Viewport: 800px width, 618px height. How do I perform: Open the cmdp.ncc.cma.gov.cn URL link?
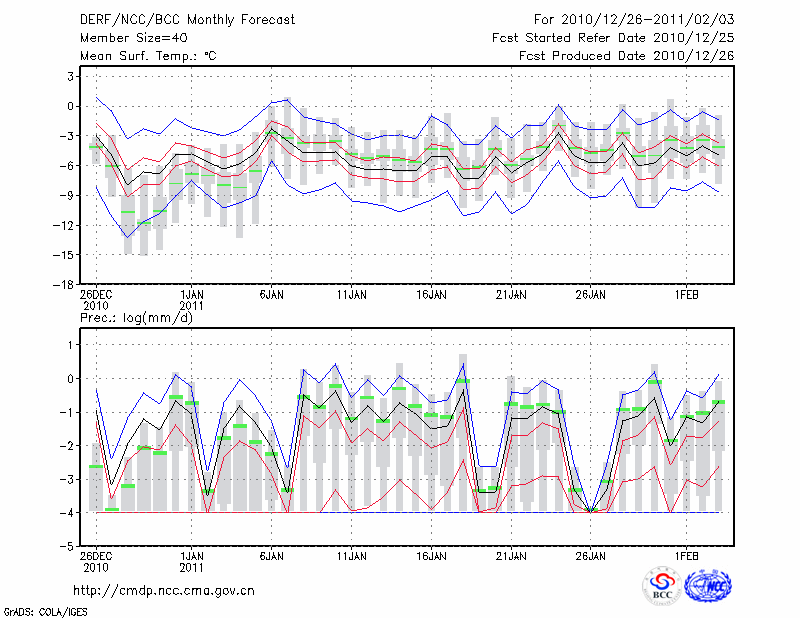pos(164,591)
